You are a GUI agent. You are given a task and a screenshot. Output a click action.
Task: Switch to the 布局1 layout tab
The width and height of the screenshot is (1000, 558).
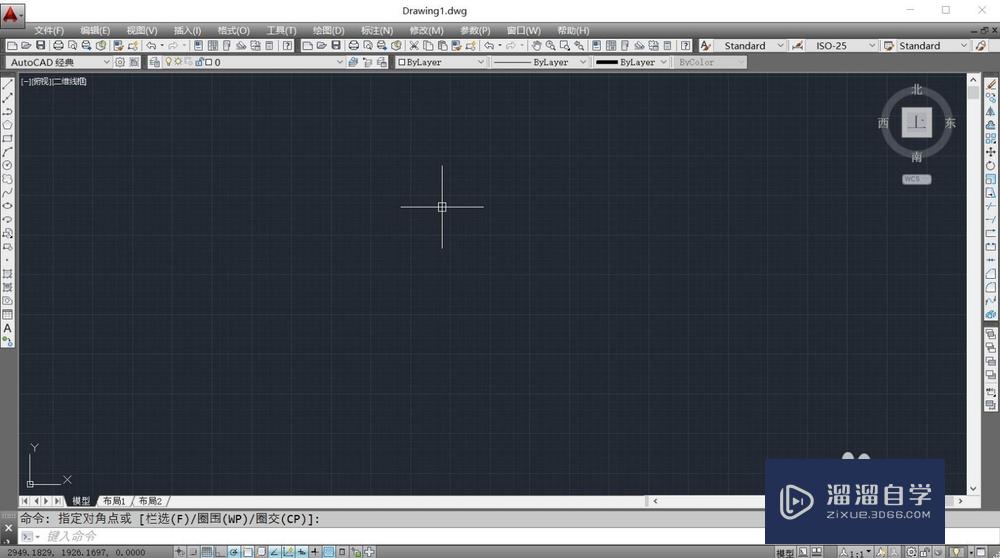pos(114,501)
